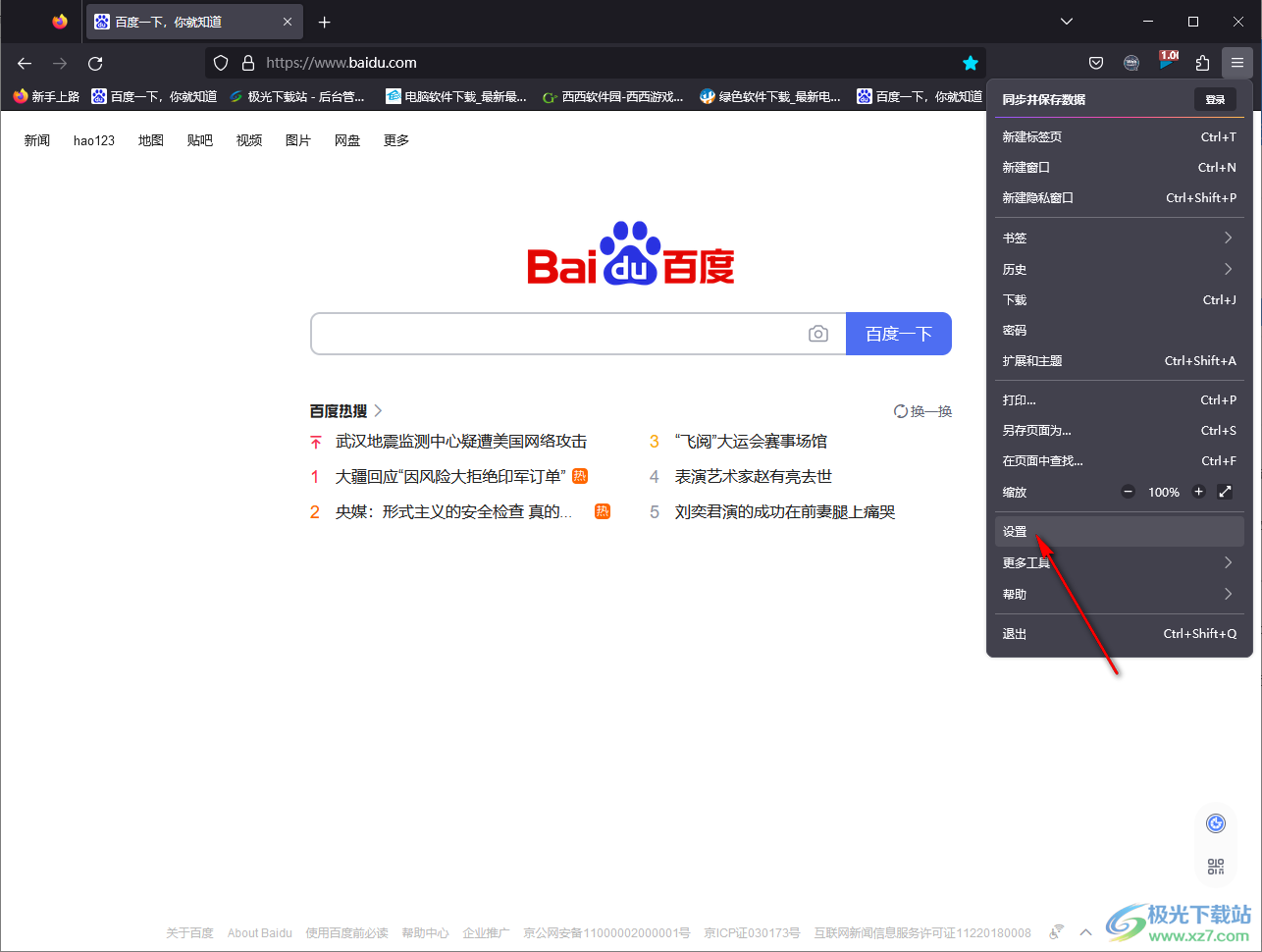1262x952 pixels.
Task: Open headline 刘奕君演的成功在前妻腿上痛哭
Action: 785,512
